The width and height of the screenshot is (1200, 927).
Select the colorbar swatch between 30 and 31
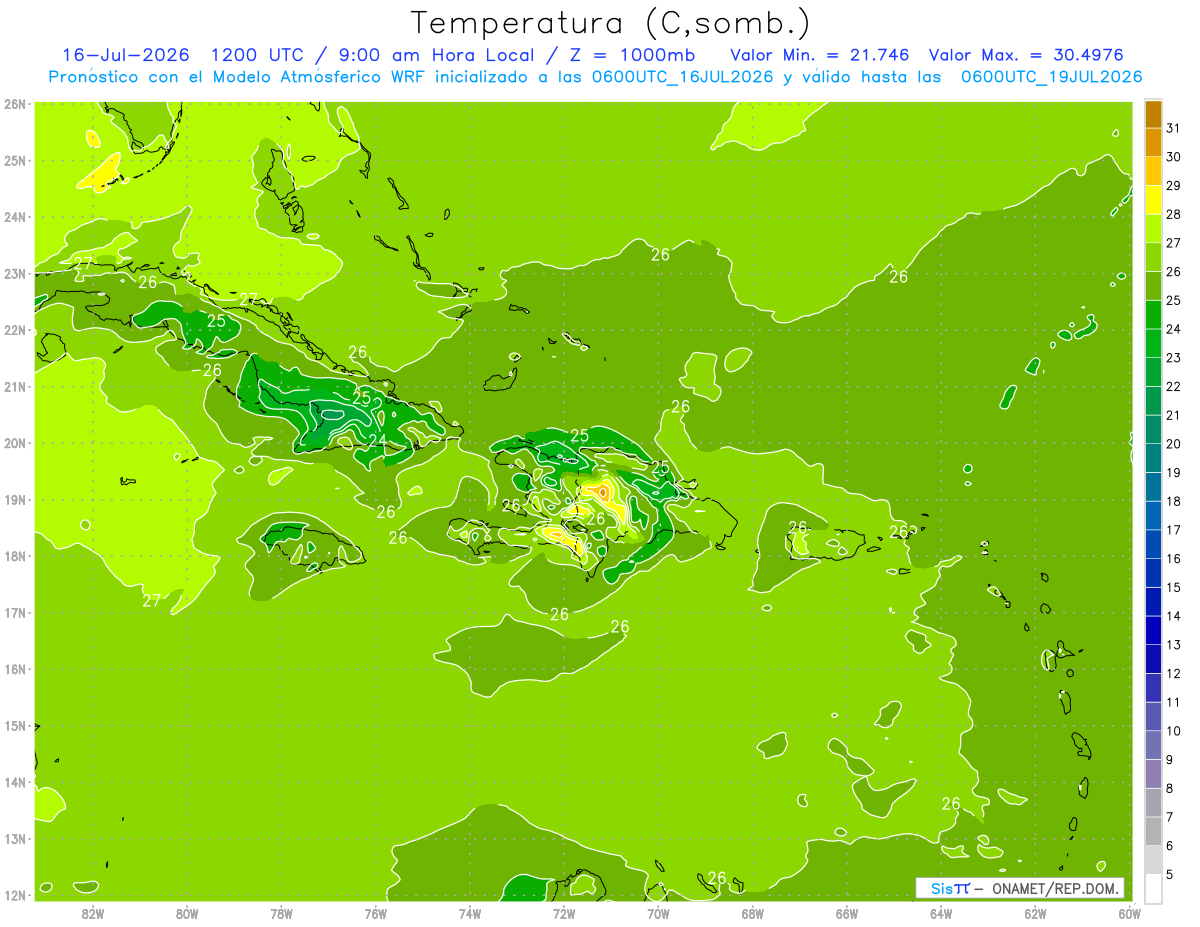point(1153,142)
